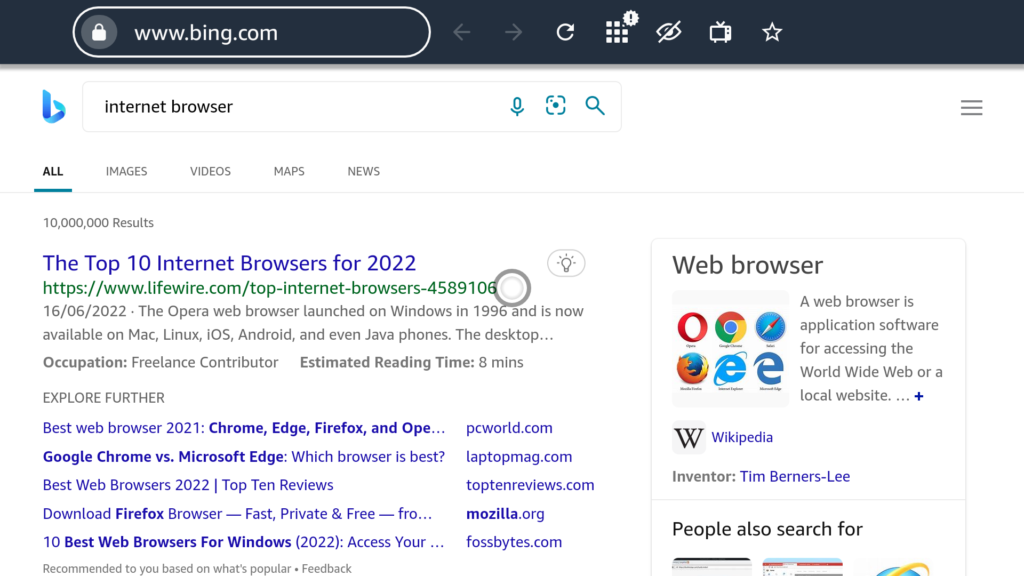Open 'Best Web Browsers 2022 | Top Ten Reviews'
Viewport: 1024px width, 576px height.
click(x=188, y=485)
